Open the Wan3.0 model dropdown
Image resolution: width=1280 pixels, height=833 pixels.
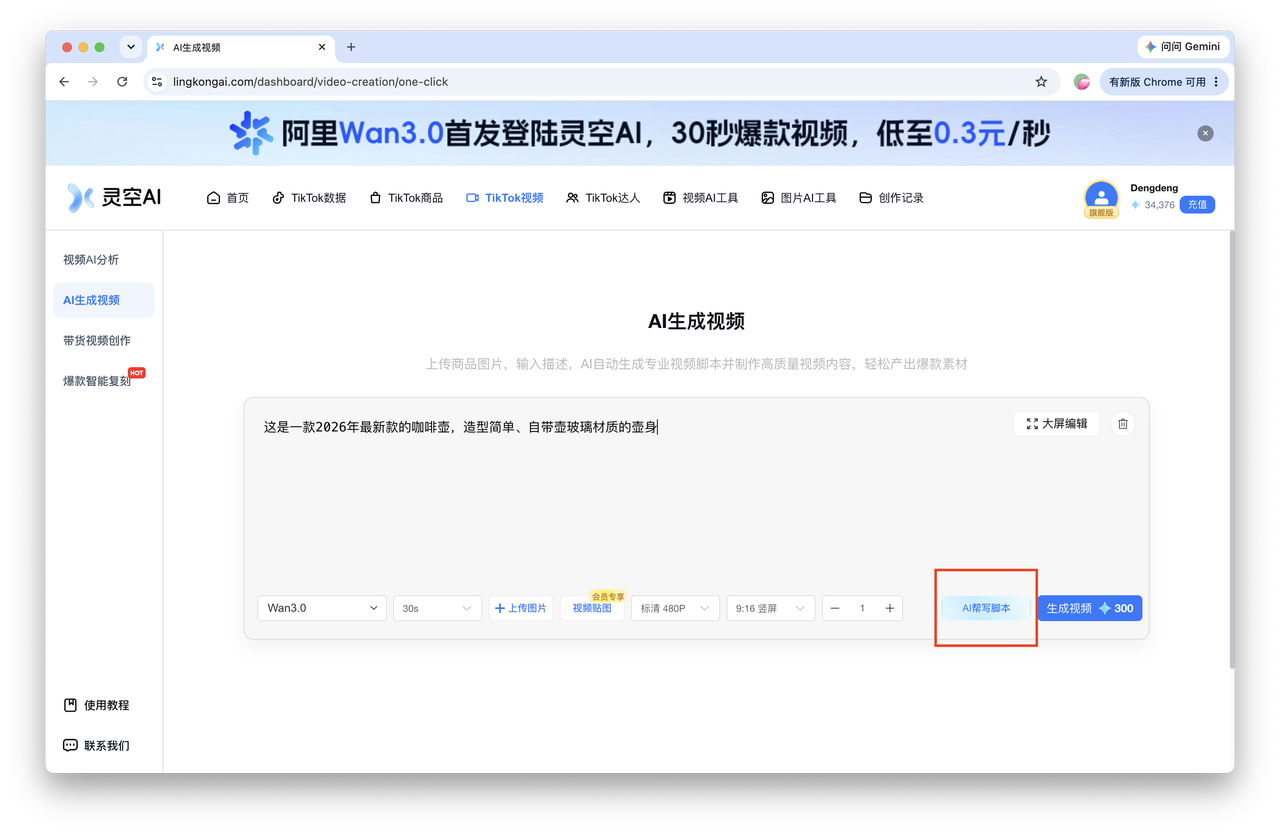pyautogui.click(x=322, y=608)
